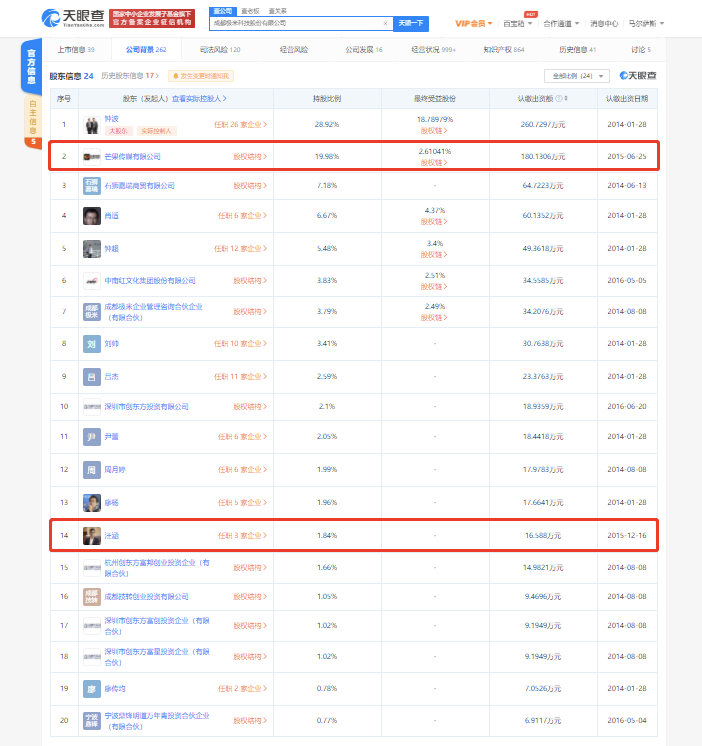The height and width of the screenshot is (746, 702).
Task: Switch to the 经营状况 999+ tab
Action: 434,49
